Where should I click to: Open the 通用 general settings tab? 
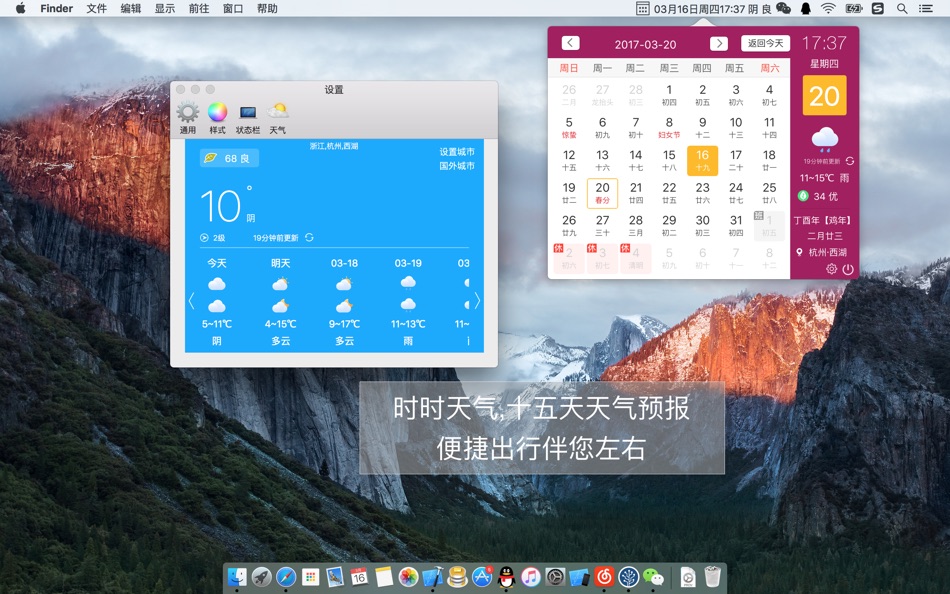coord(187,118)
